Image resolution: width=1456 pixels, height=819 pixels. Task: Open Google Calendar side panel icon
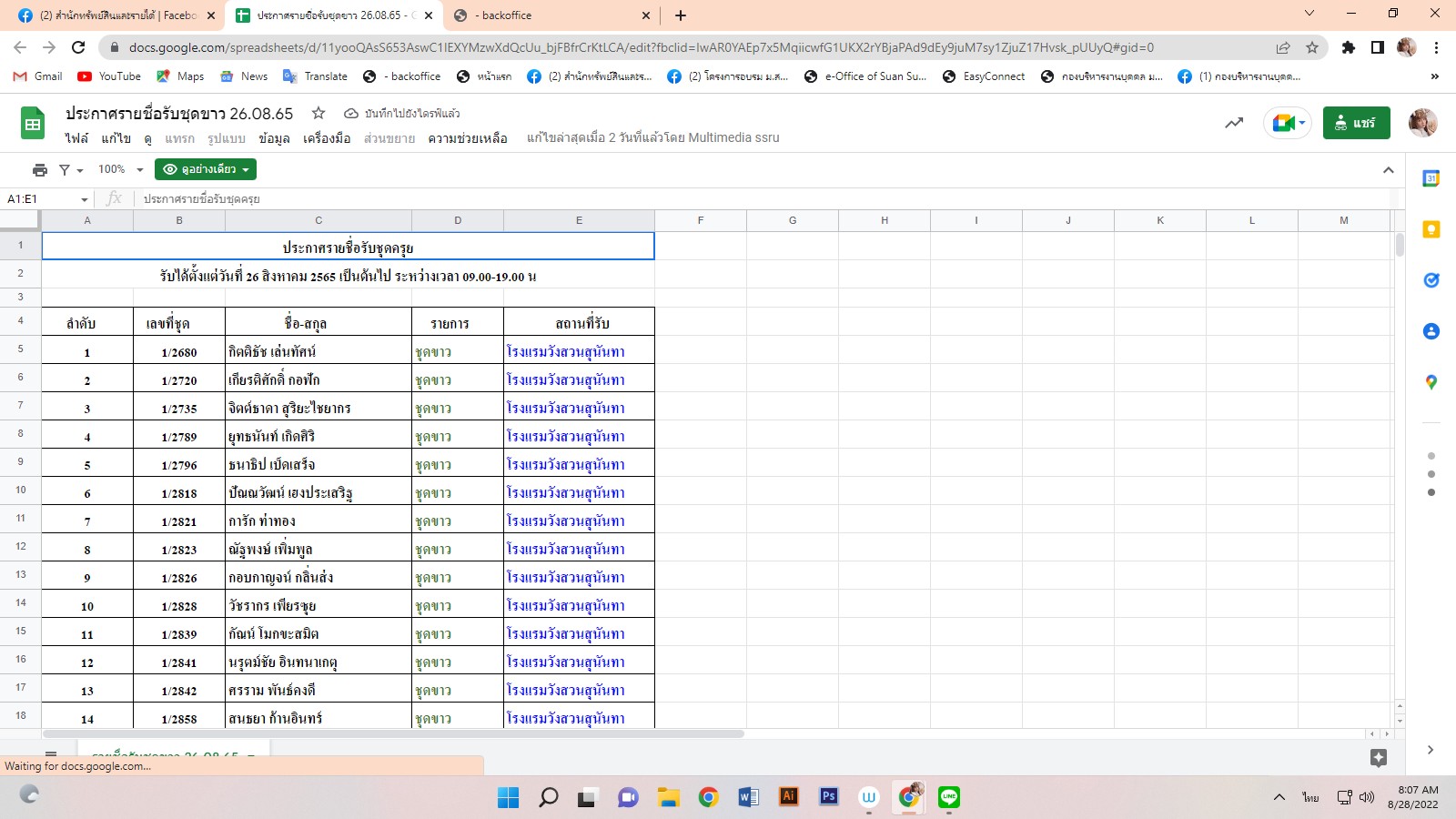(1431, 178)
